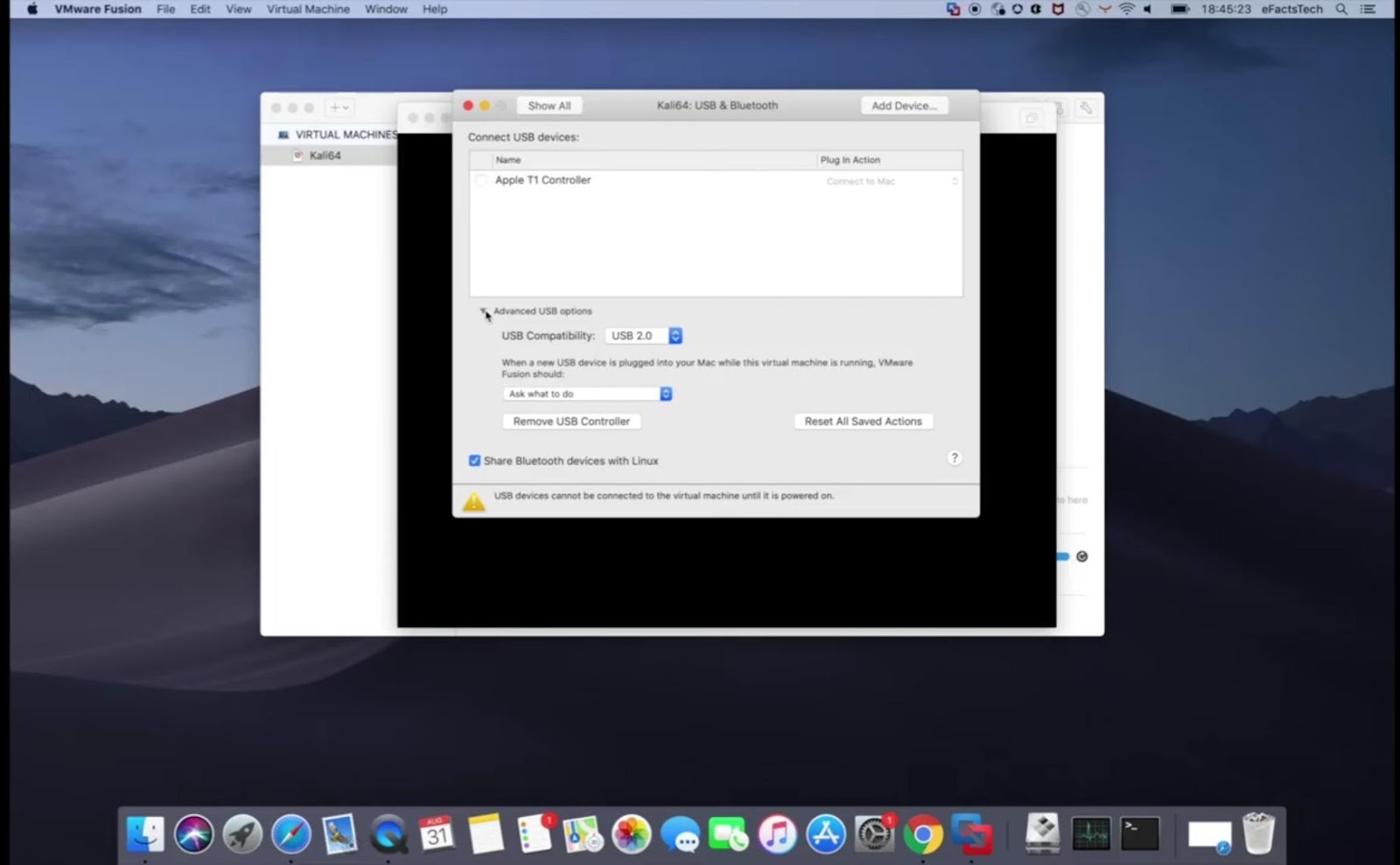Viewport: 1400px width, 865px height.
Task: Open Reminders from the dock
Action: (x=535, y=834)
